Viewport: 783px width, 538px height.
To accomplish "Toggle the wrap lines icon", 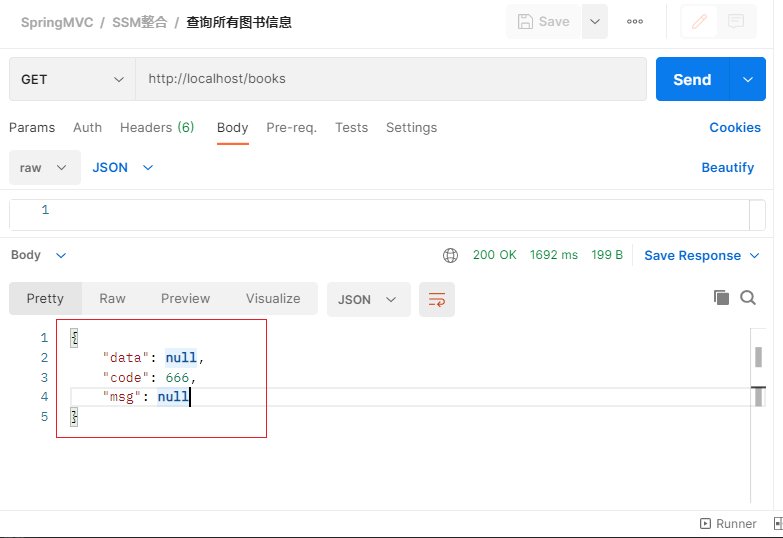I will point(437,299).
